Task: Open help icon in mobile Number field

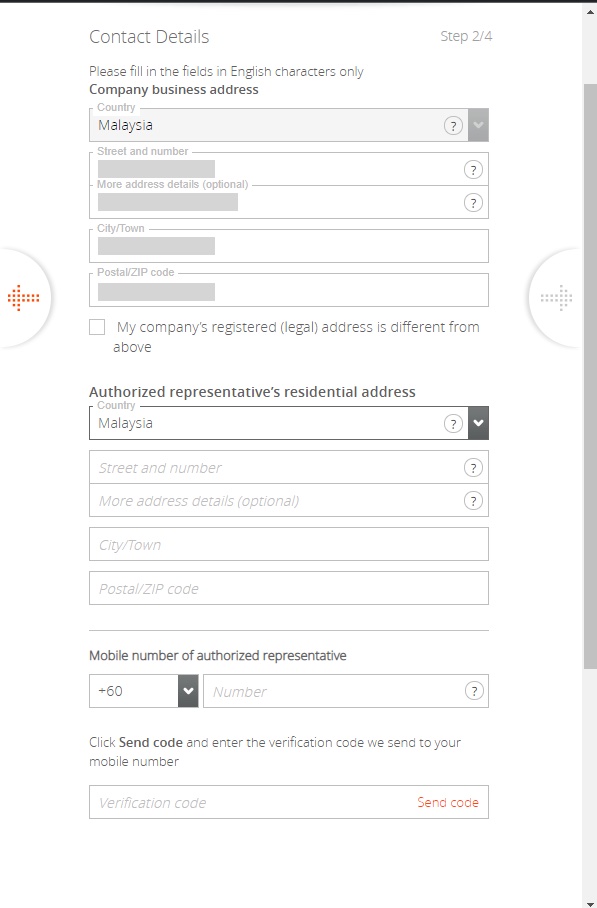Action: 474,691
